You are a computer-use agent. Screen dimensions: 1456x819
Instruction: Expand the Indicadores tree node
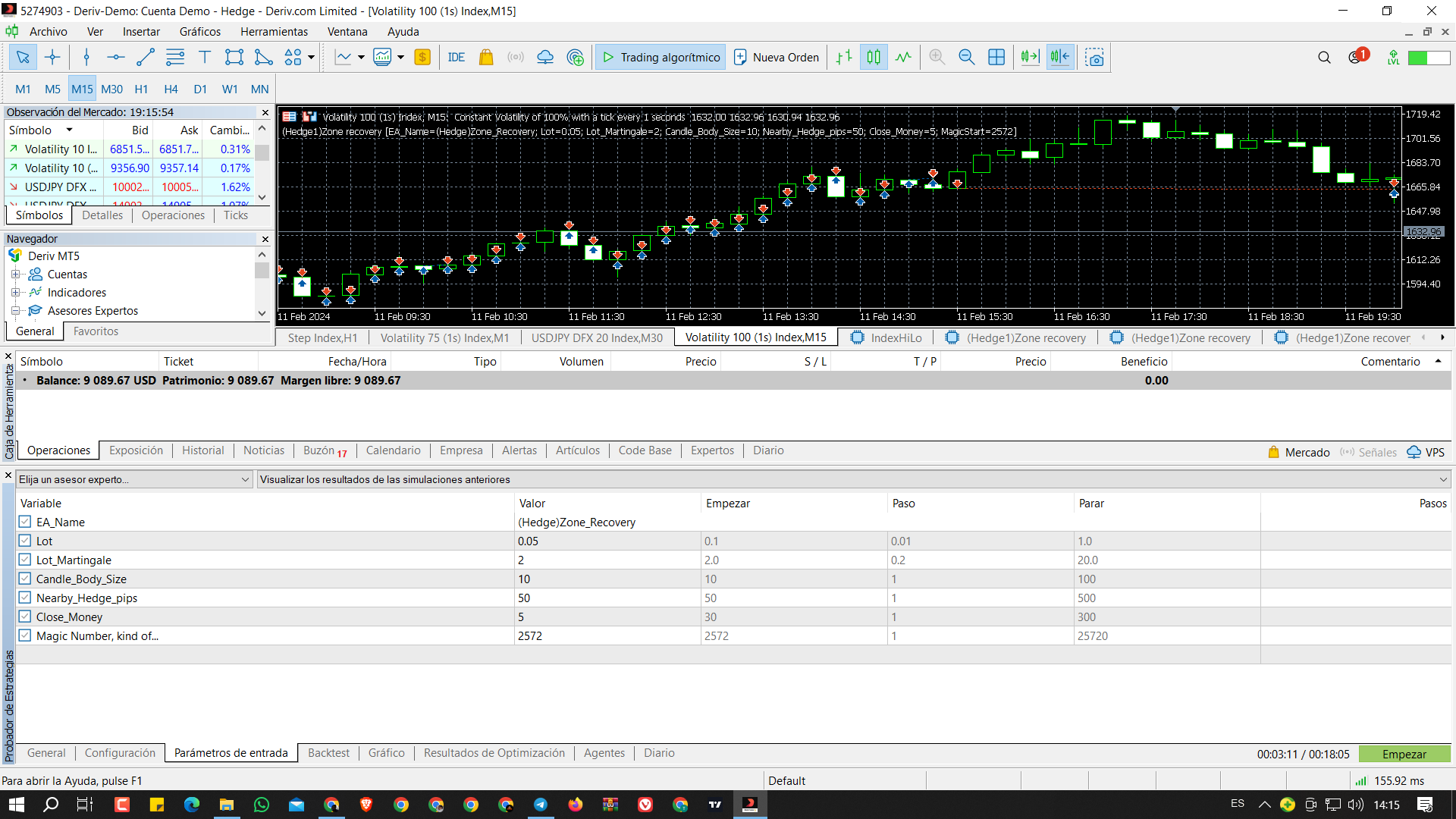(x=15, y=293)
